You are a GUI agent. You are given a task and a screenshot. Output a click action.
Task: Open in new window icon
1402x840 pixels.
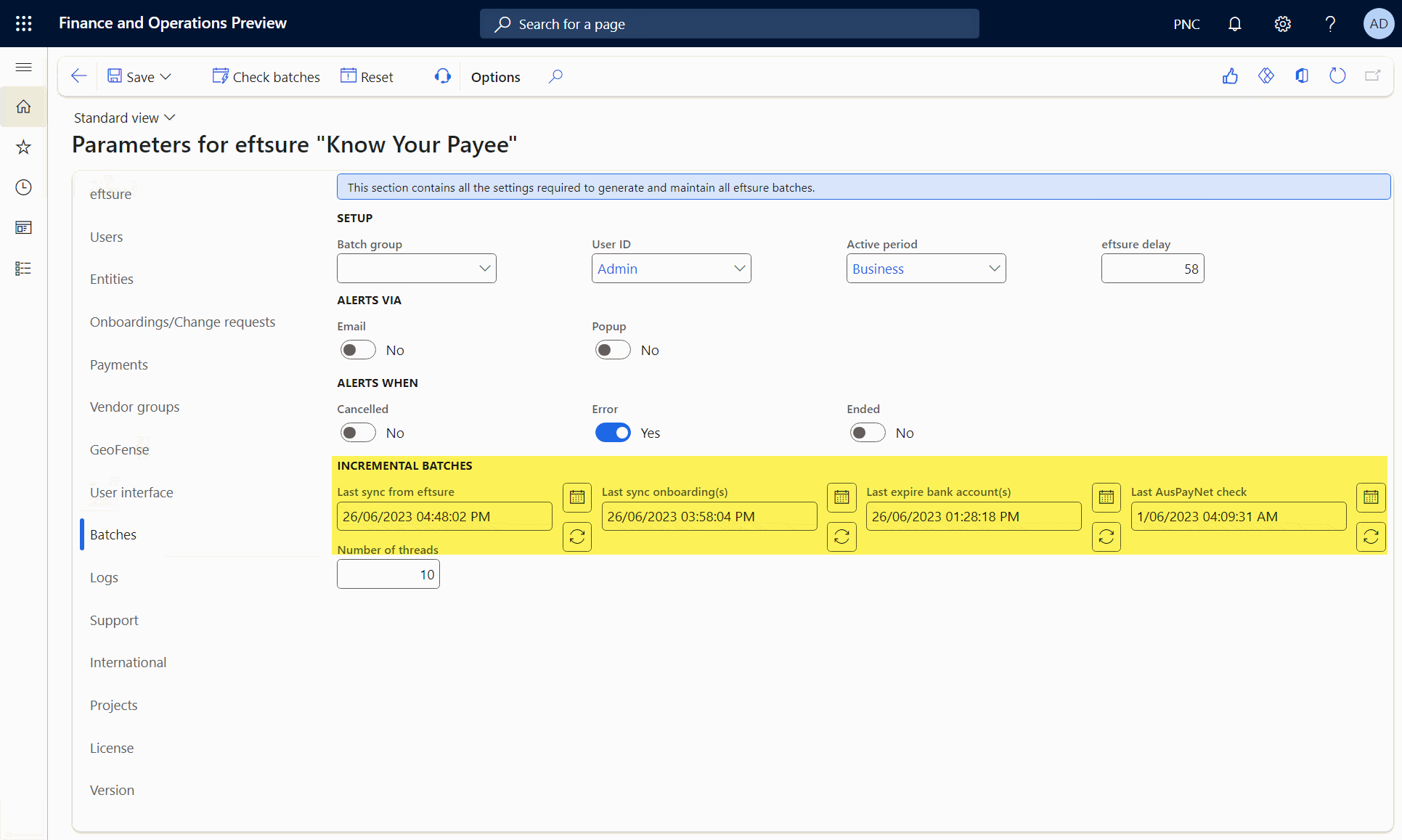[1372, 76]
